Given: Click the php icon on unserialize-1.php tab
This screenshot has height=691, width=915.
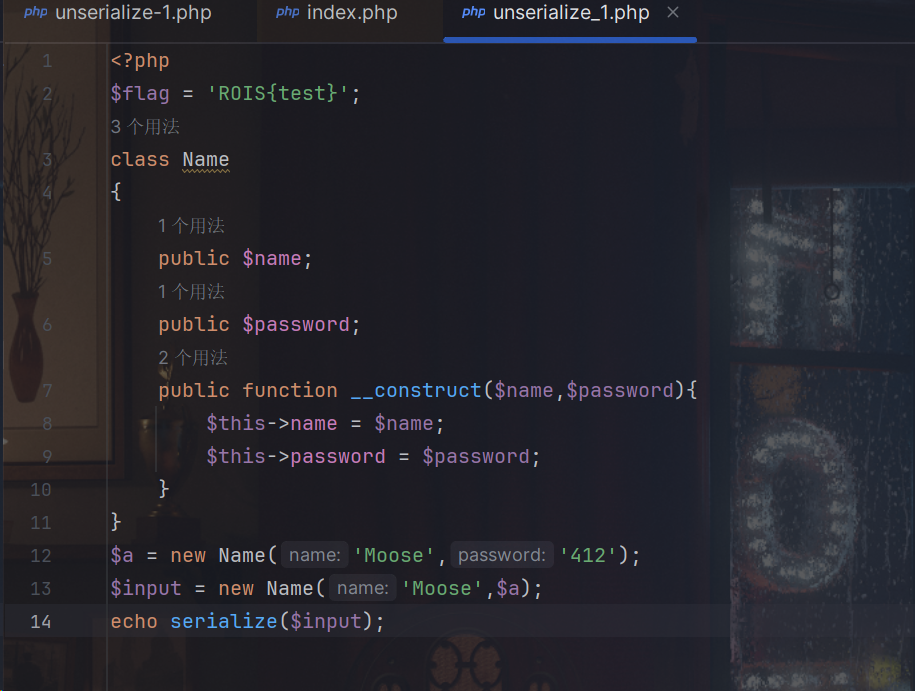Looking at the screenshot, I should click(36, 13).
